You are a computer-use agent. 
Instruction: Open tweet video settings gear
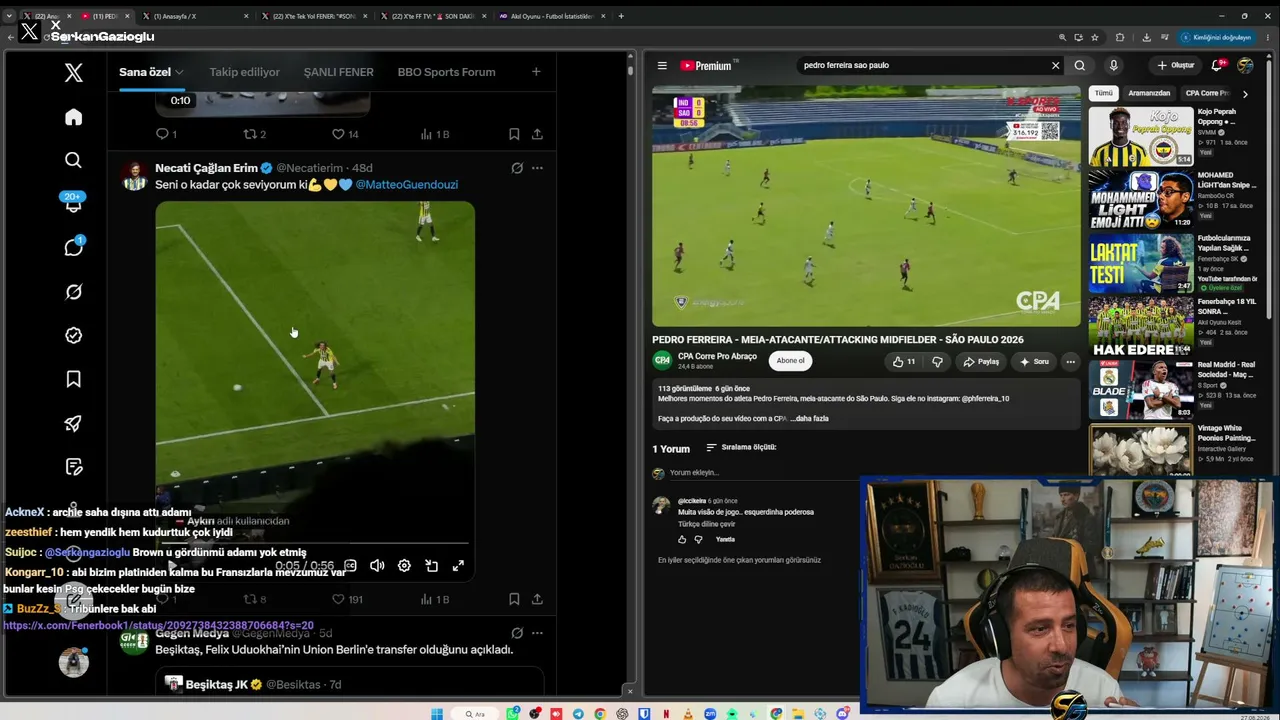click(x=404, y=566)
